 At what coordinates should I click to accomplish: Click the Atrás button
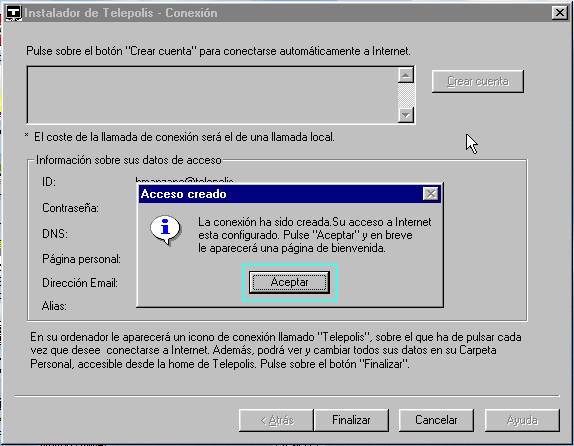(x=276, y=420)
